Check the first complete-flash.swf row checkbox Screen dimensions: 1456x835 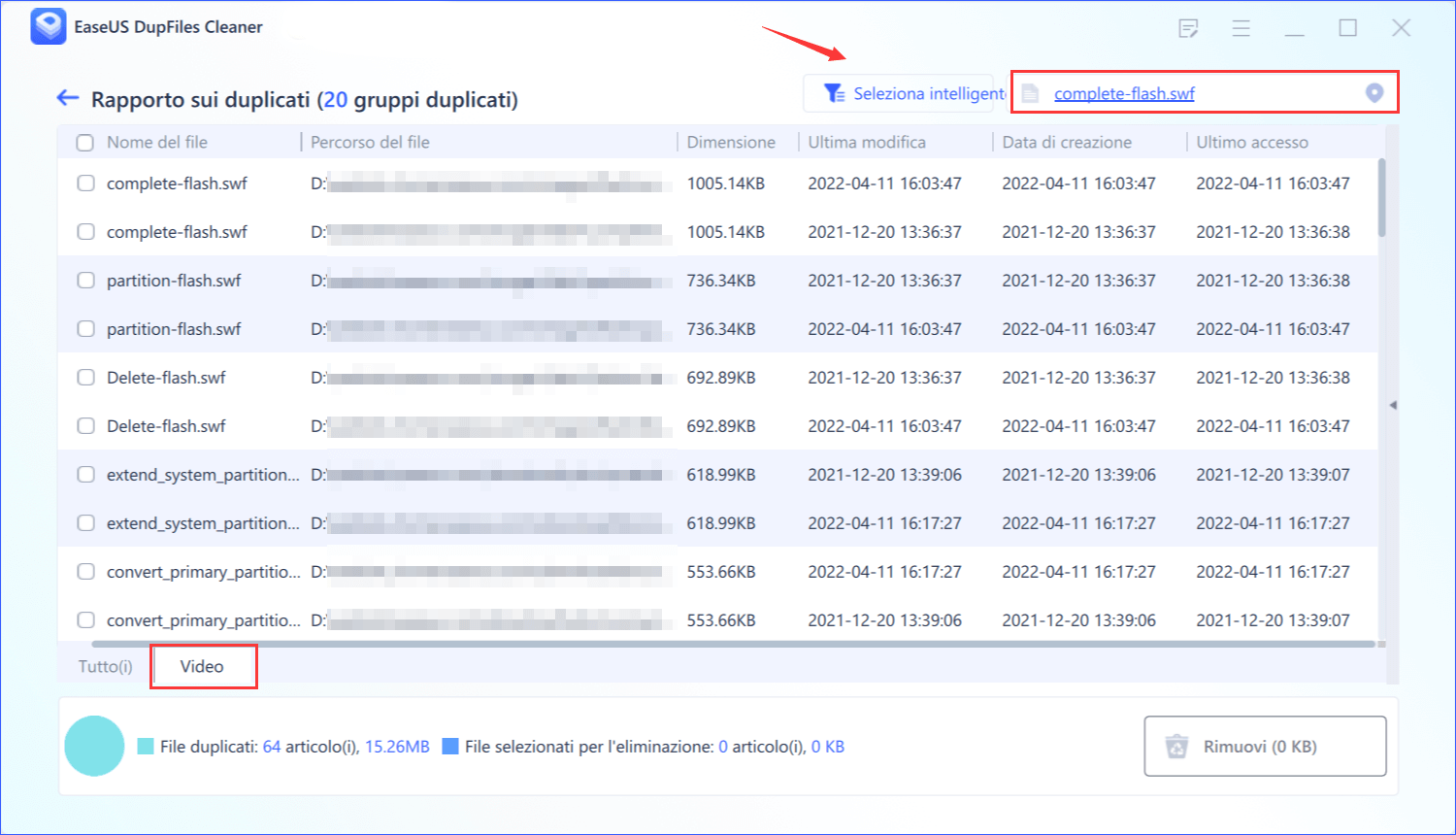pos(84,183)
